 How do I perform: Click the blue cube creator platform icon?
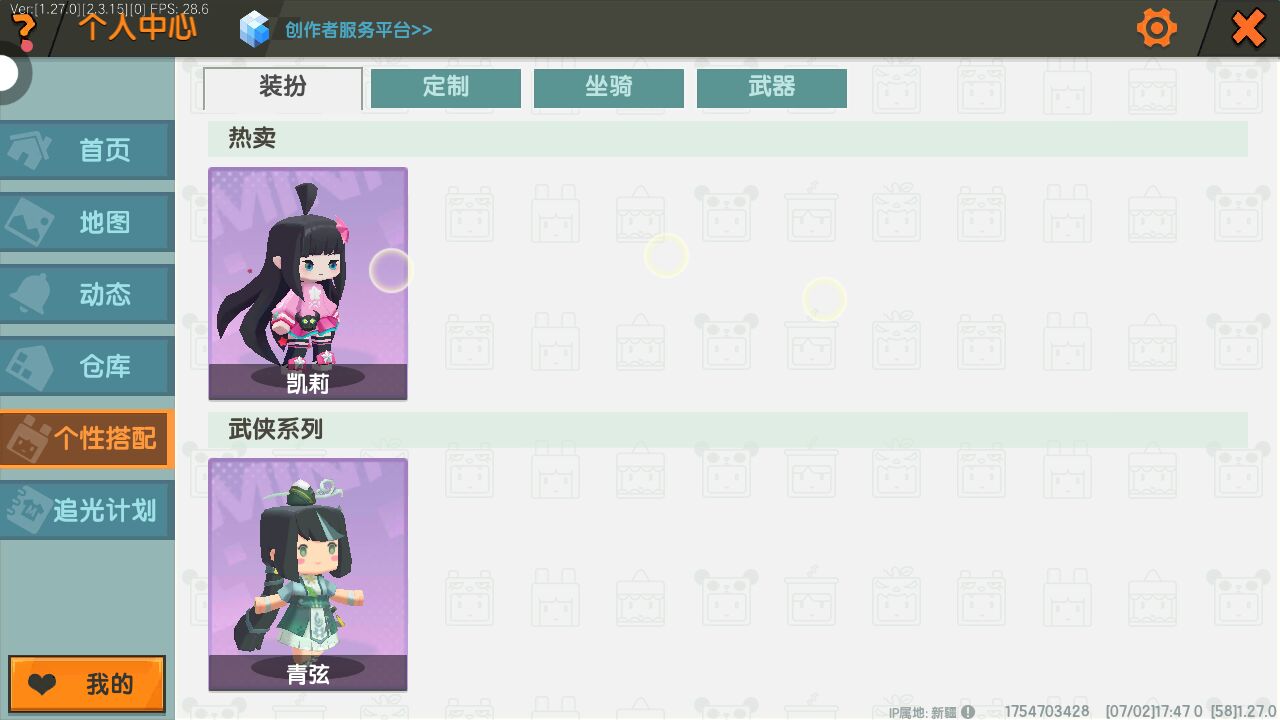[x=255, y=29]
